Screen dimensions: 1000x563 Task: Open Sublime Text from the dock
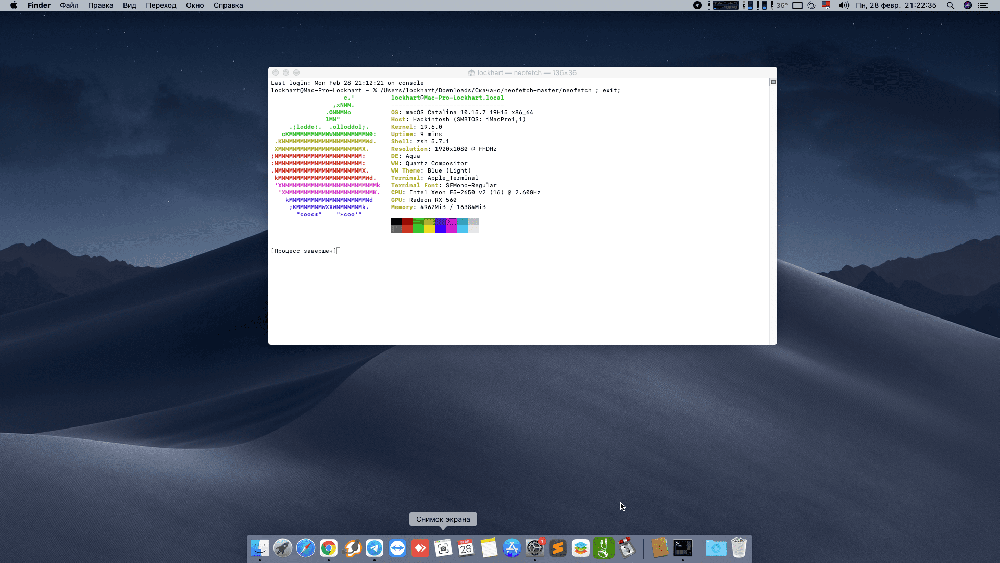[558, 548]
